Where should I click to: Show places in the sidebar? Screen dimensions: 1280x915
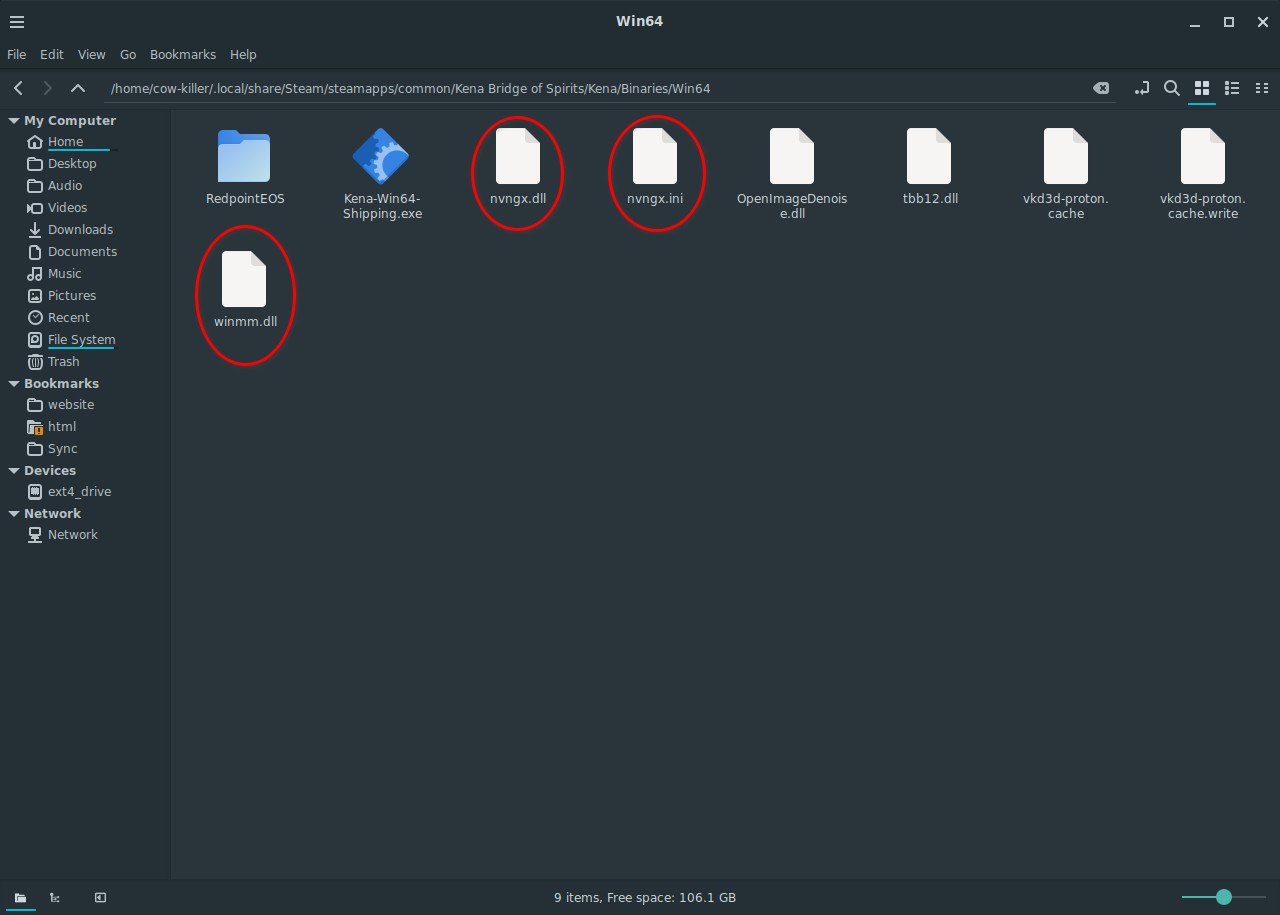coord(20,898)
